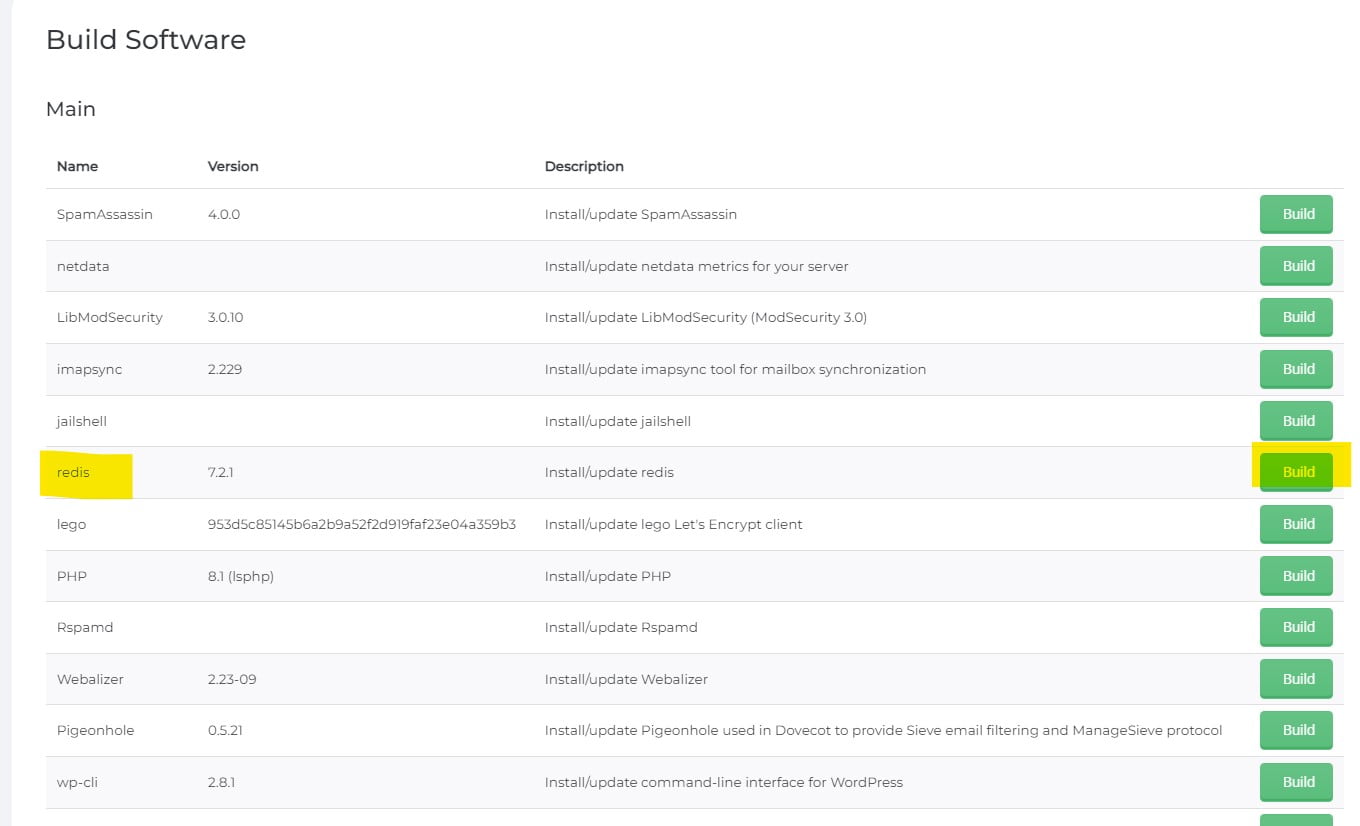This screenshot has height=826, width=1360.
Task: Select the SpamAssassin row name
Action: [104, 214]
